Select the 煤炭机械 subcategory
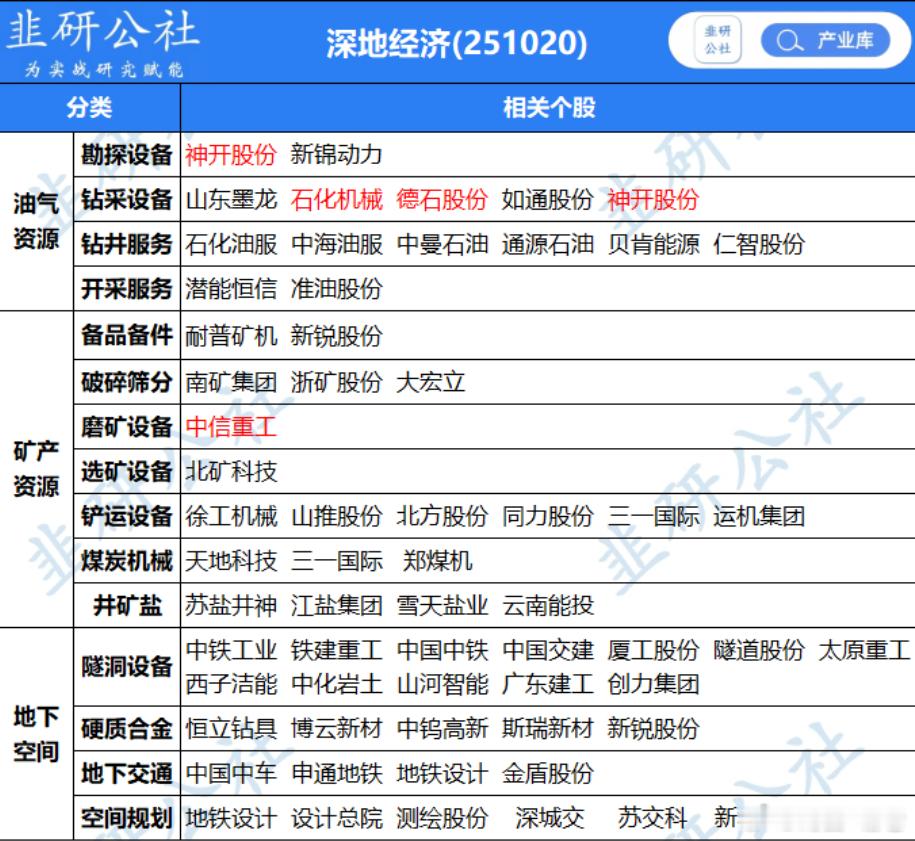Screen dimensions: 915x841 pos(127,561)
